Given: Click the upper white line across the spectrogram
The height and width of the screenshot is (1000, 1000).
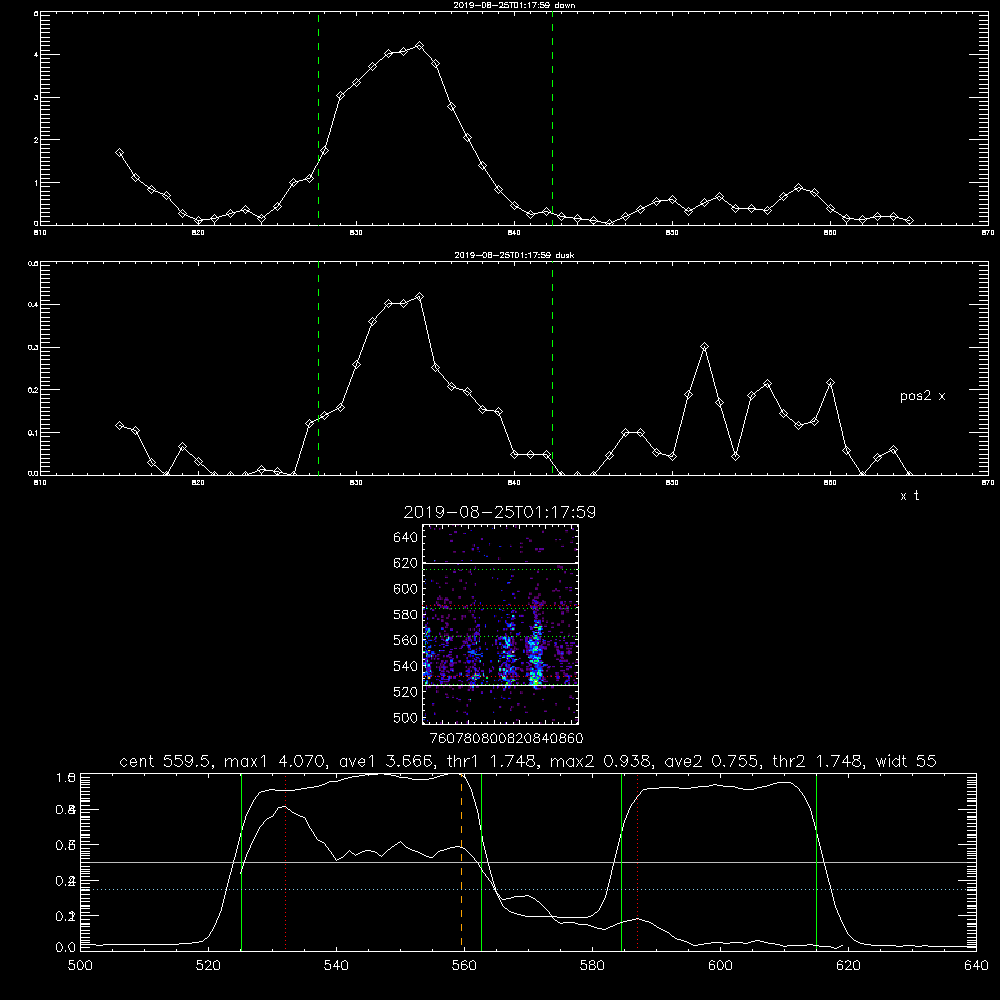Looking at the screenshot, I should (x=501, y=563).
